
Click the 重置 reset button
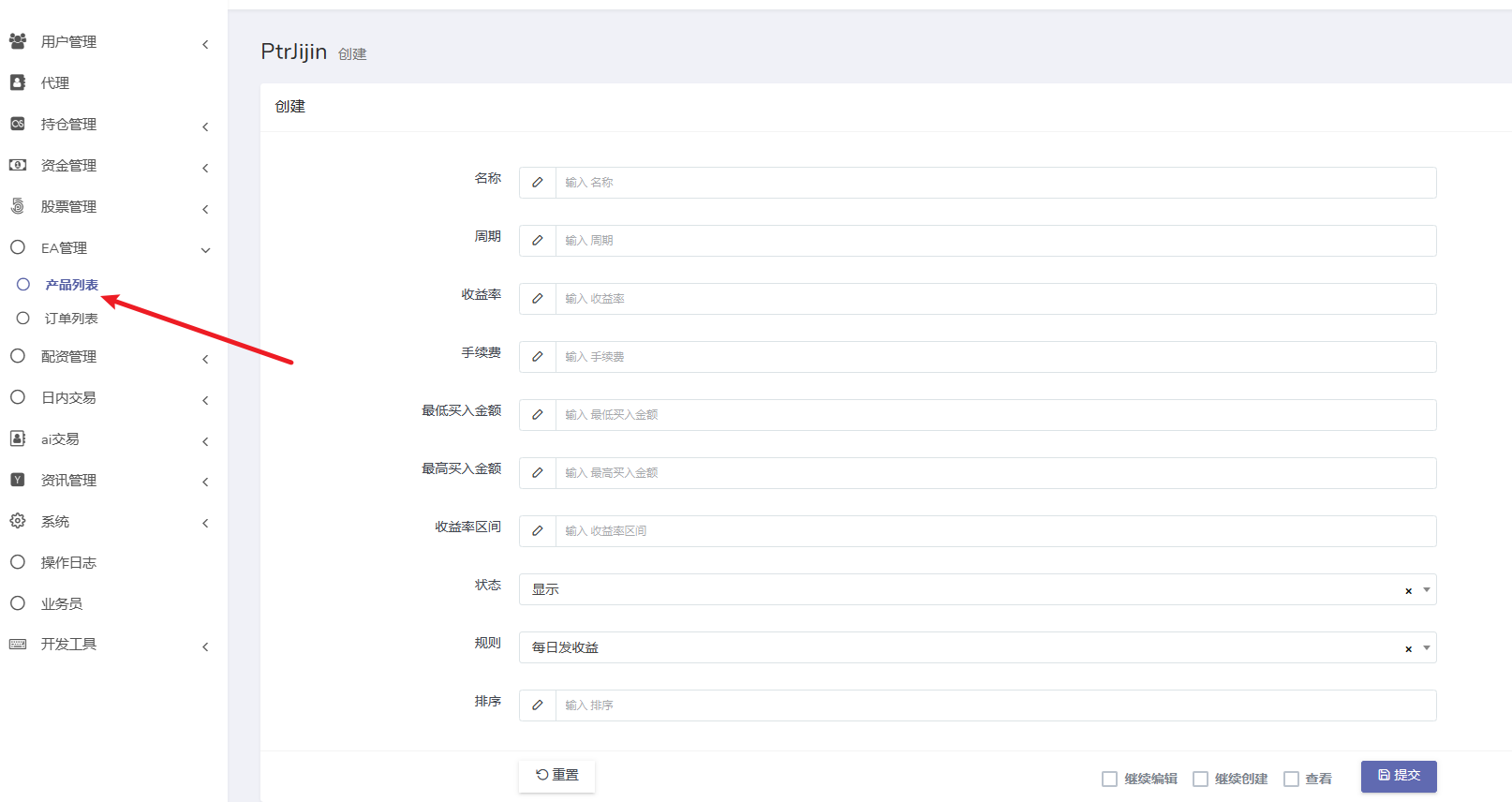coord(557,775)
